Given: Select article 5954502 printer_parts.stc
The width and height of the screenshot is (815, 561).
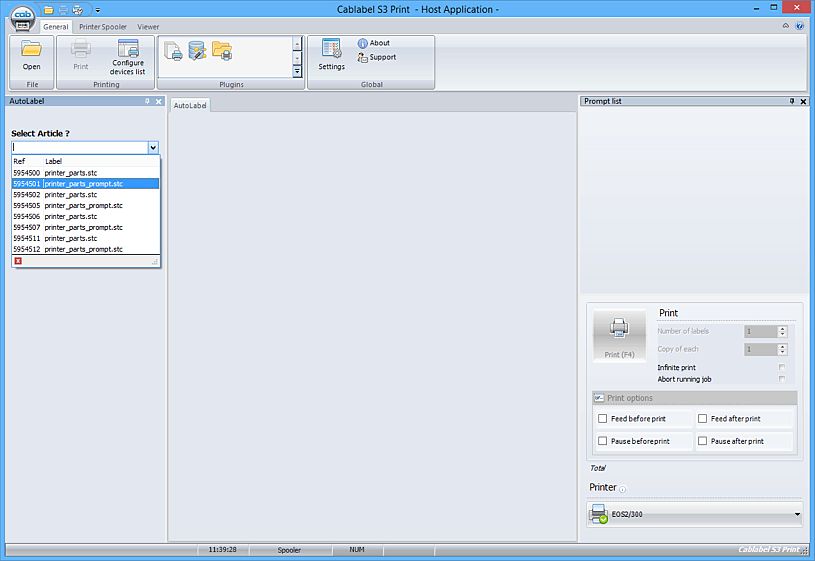Looking at the screenshot, I should click(x=85, y=194).
